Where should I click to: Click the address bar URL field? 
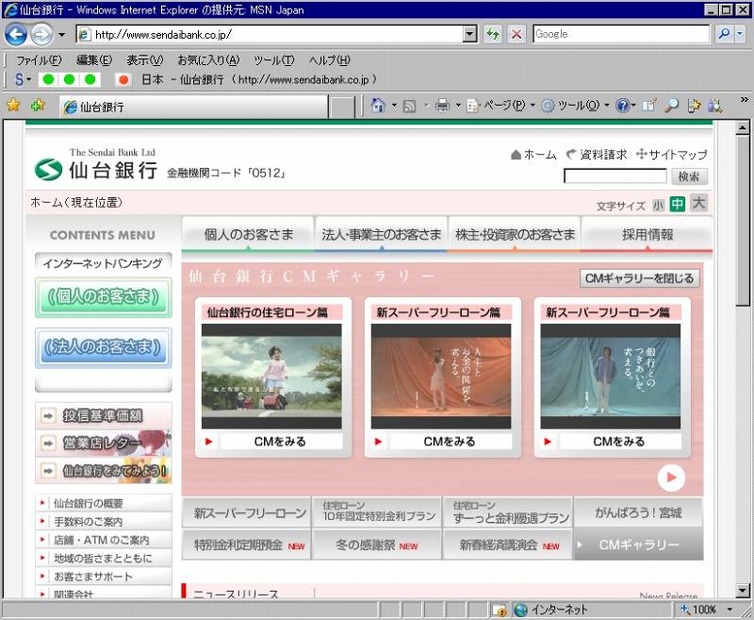pos(271,34)
